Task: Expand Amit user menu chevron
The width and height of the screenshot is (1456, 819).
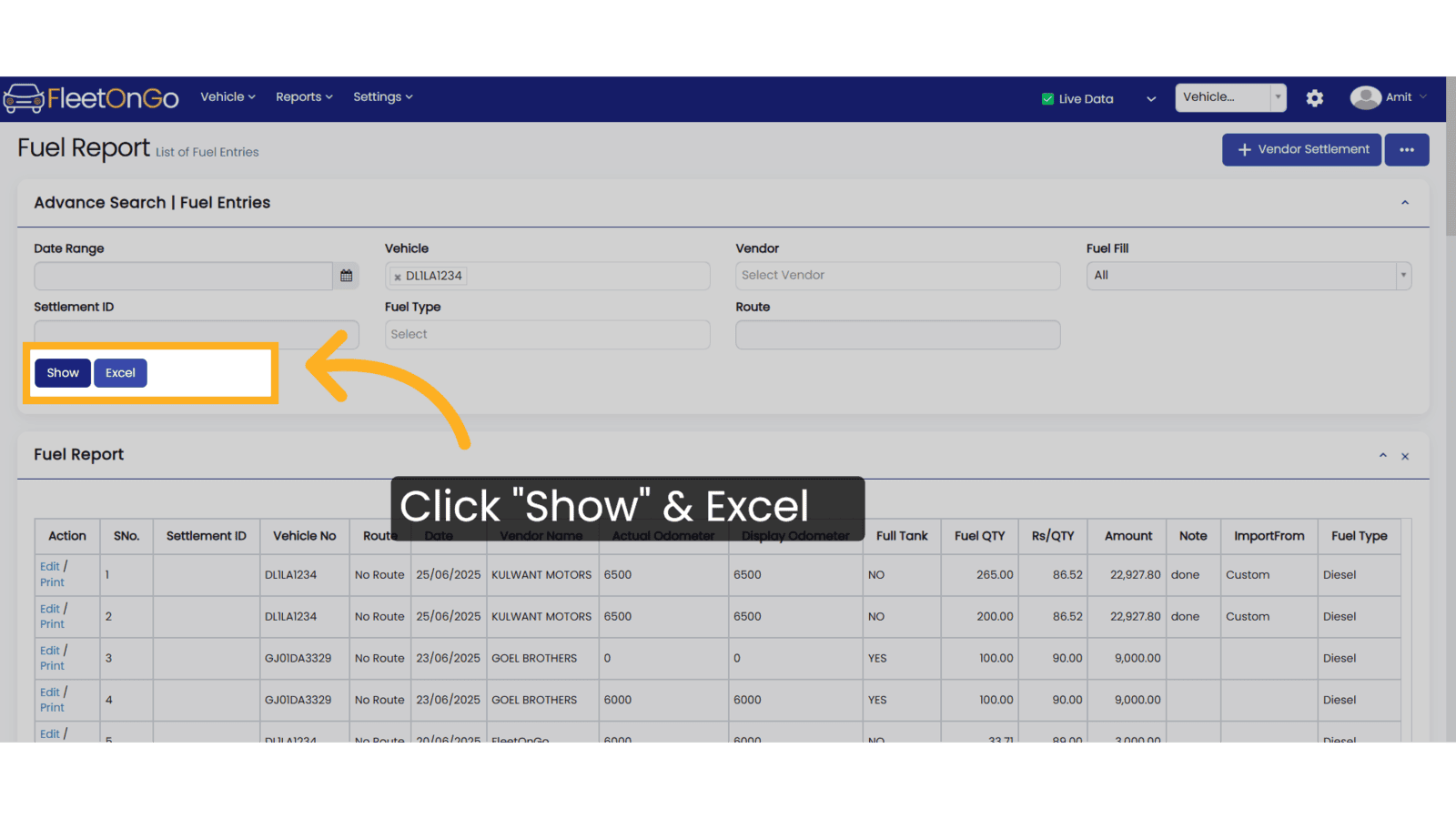Action: point(1423,97)
